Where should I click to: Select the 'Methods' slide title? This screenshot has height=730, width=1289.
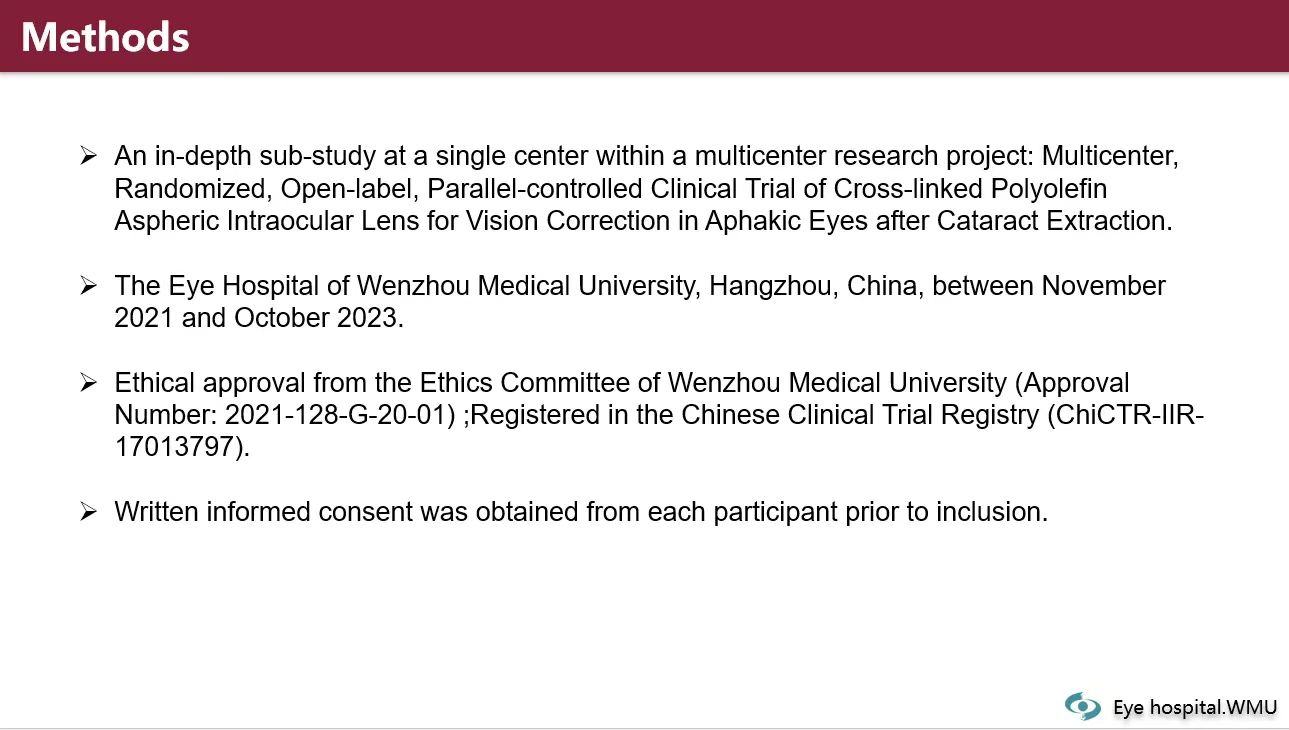105,37
